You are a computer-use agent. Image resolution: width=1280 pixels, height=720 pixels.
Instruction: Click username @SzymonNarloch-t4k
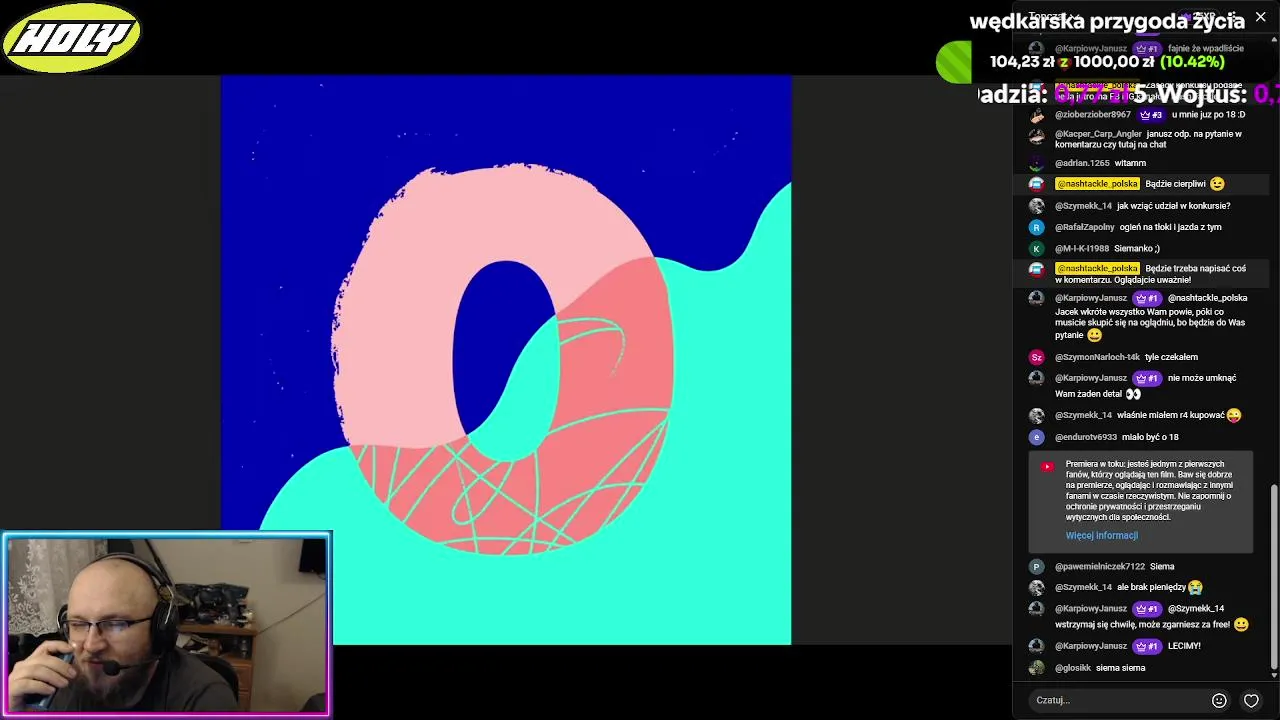tap(1097, 357)
